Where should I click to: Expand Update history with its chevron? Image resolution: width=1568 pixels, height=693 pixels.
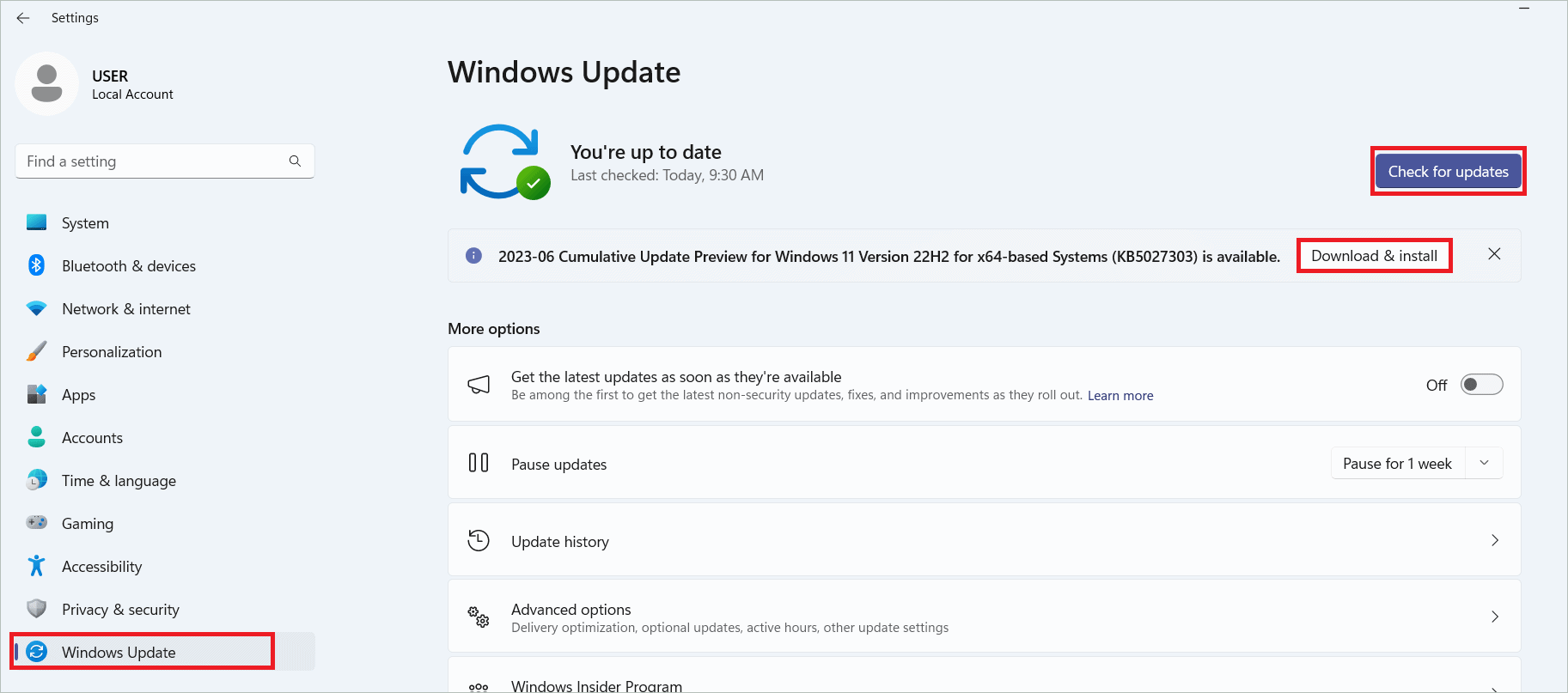pyautogui.click(x=1495, y=540)
